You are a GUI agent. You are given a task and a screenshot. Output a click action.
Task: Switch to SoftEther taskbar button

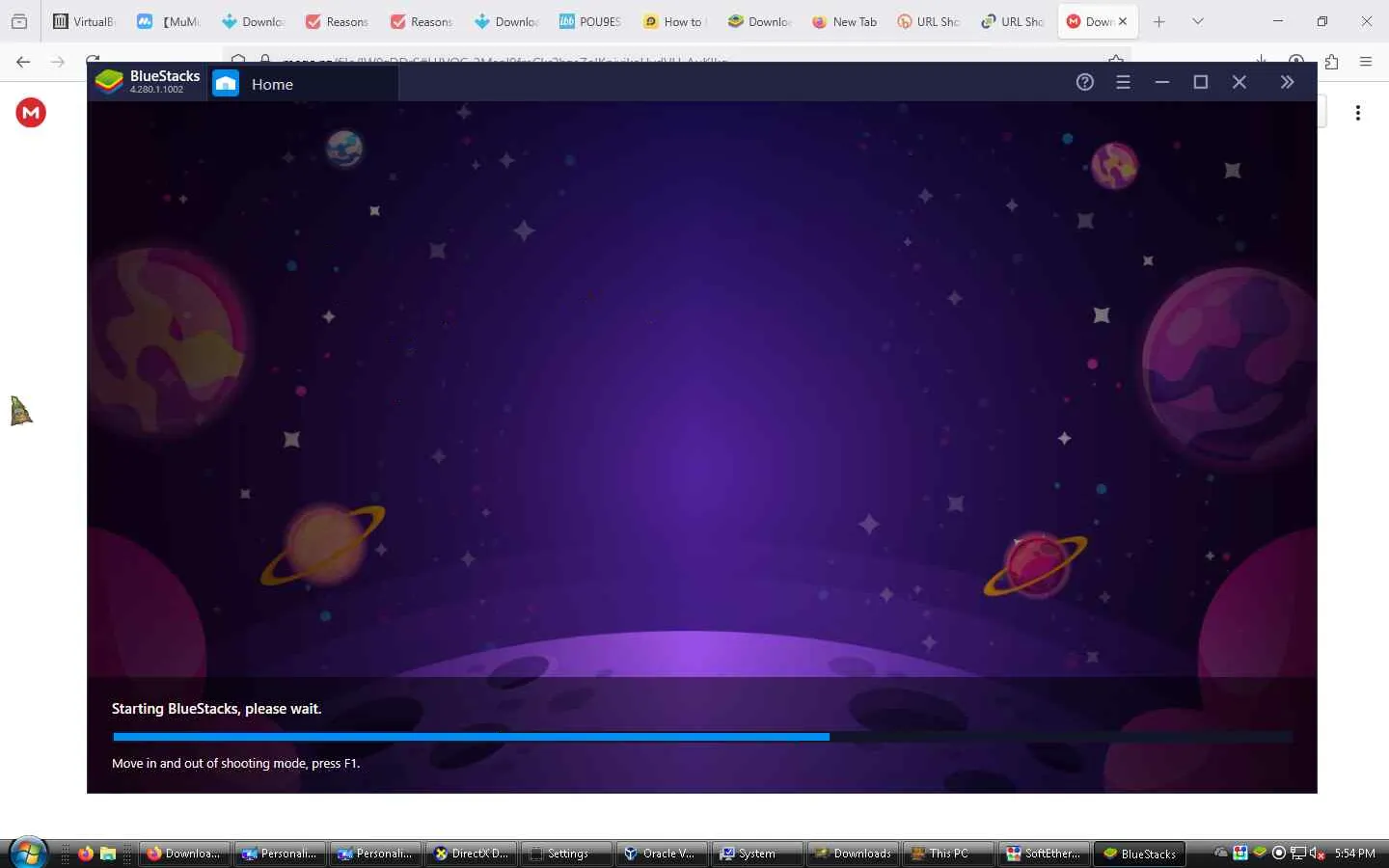tap(1044, 854)
